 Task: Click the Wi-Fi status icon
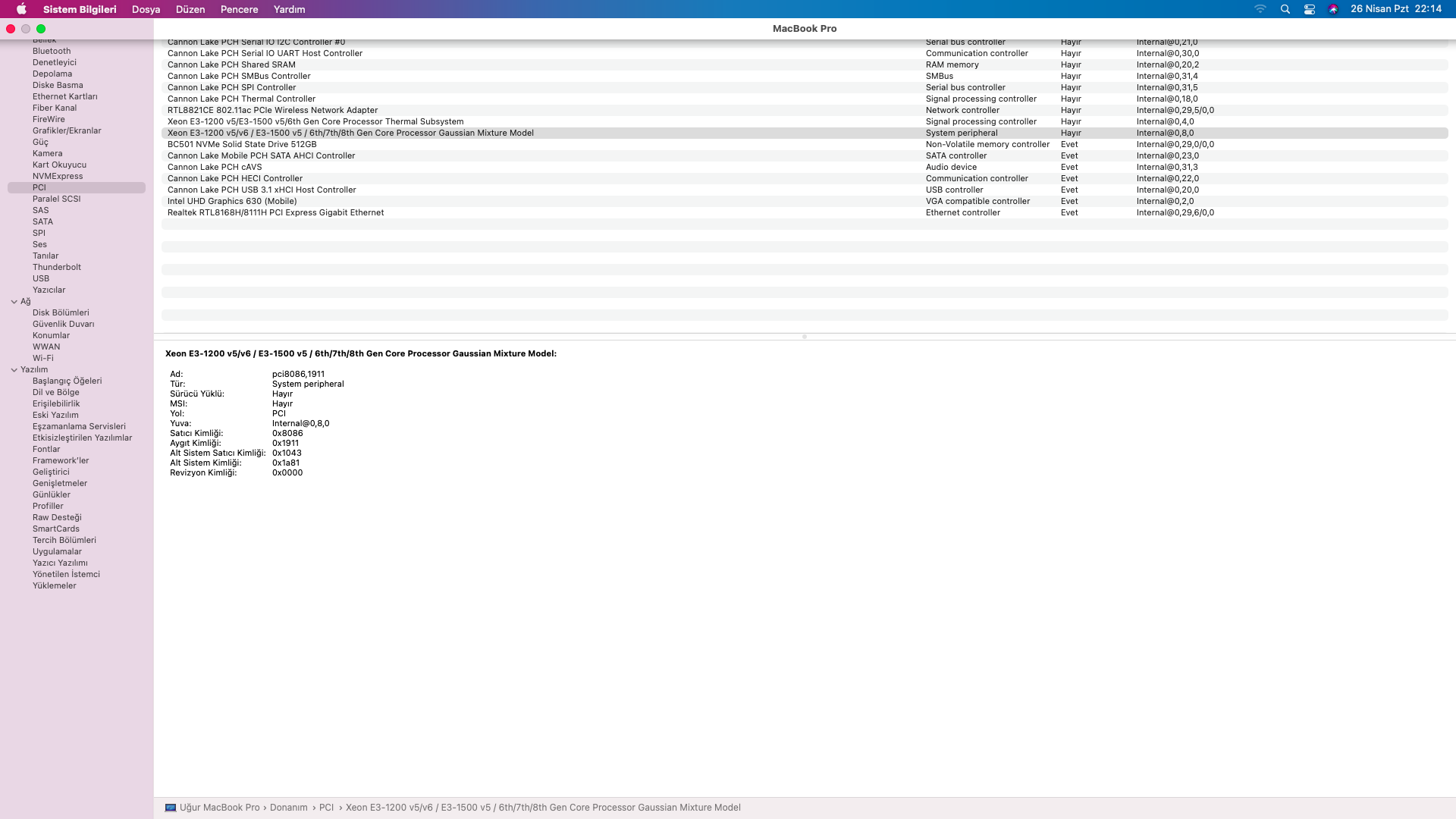pos(1260,9)
